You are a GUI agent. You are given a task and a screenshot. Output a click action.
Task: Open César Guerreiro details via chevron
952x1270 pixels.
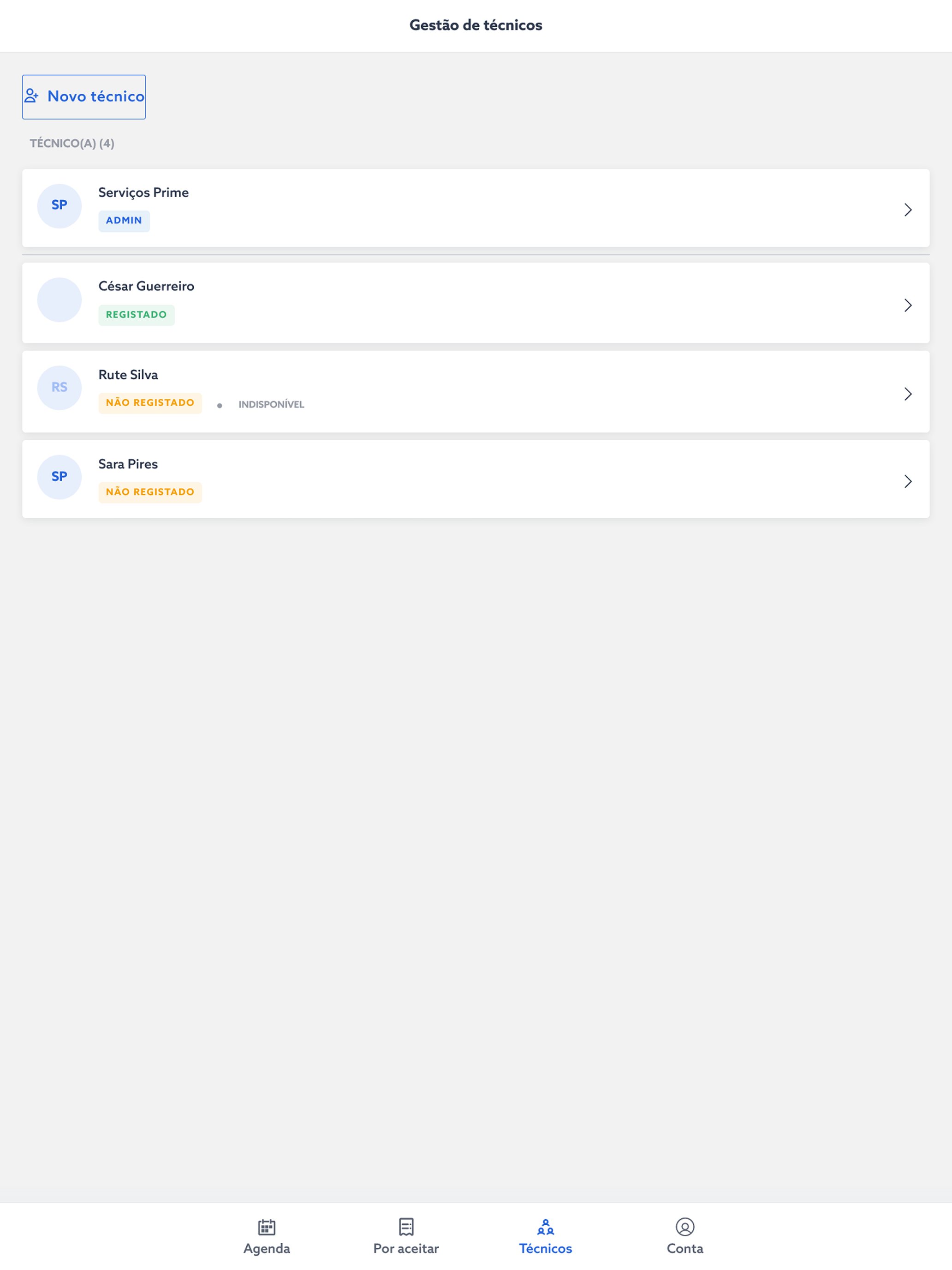(x=908, y=305)
